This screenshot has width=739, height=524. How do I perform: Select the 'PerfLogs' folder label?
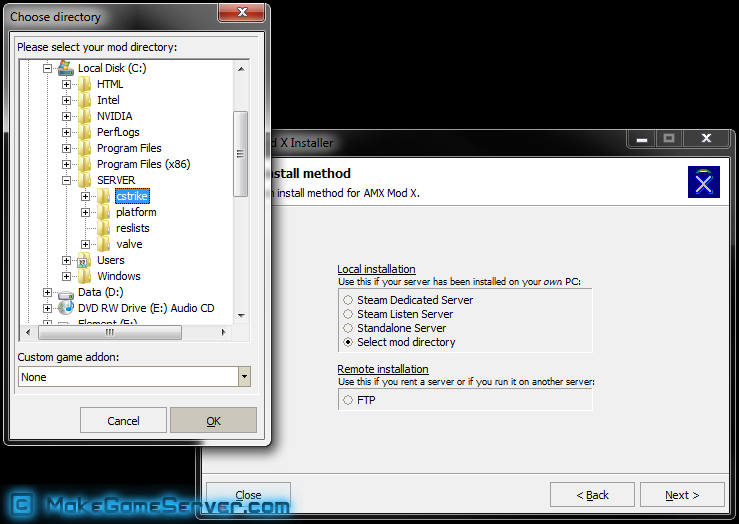tap(118, 132)
